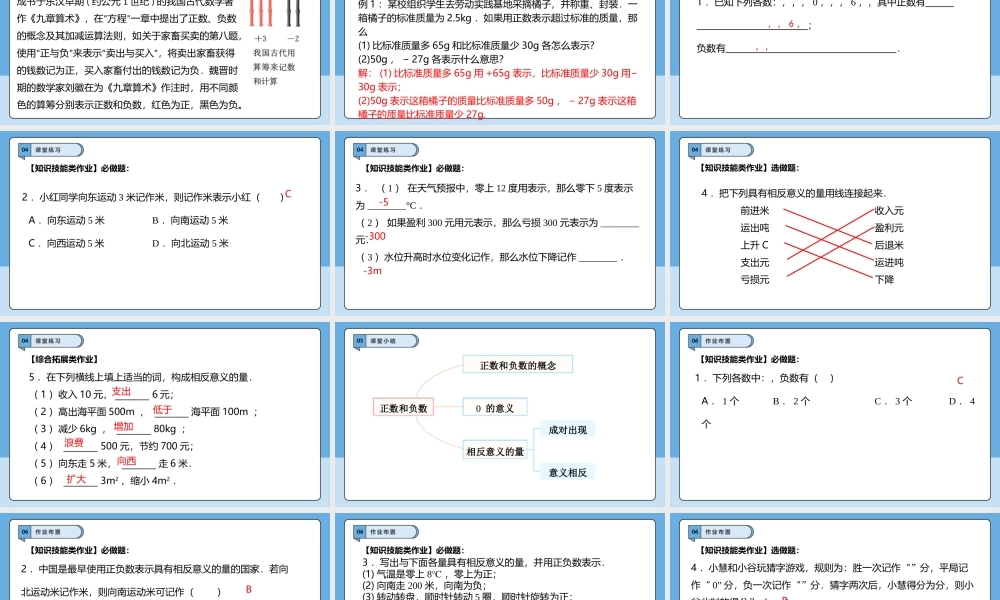Click the matching item 后退米
The image size is (1000, 600).
coord(889,245)
